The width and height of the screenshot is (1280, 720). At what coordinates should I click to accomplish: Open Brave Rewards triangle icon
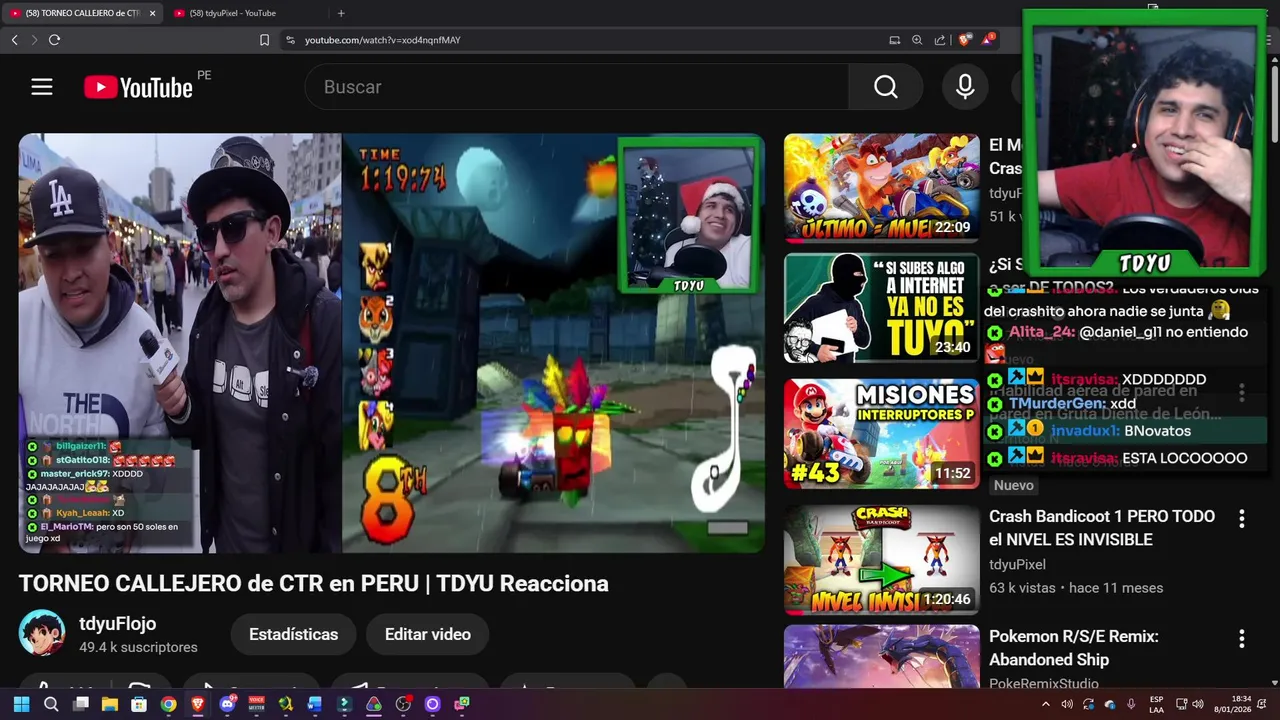point(989,39)
